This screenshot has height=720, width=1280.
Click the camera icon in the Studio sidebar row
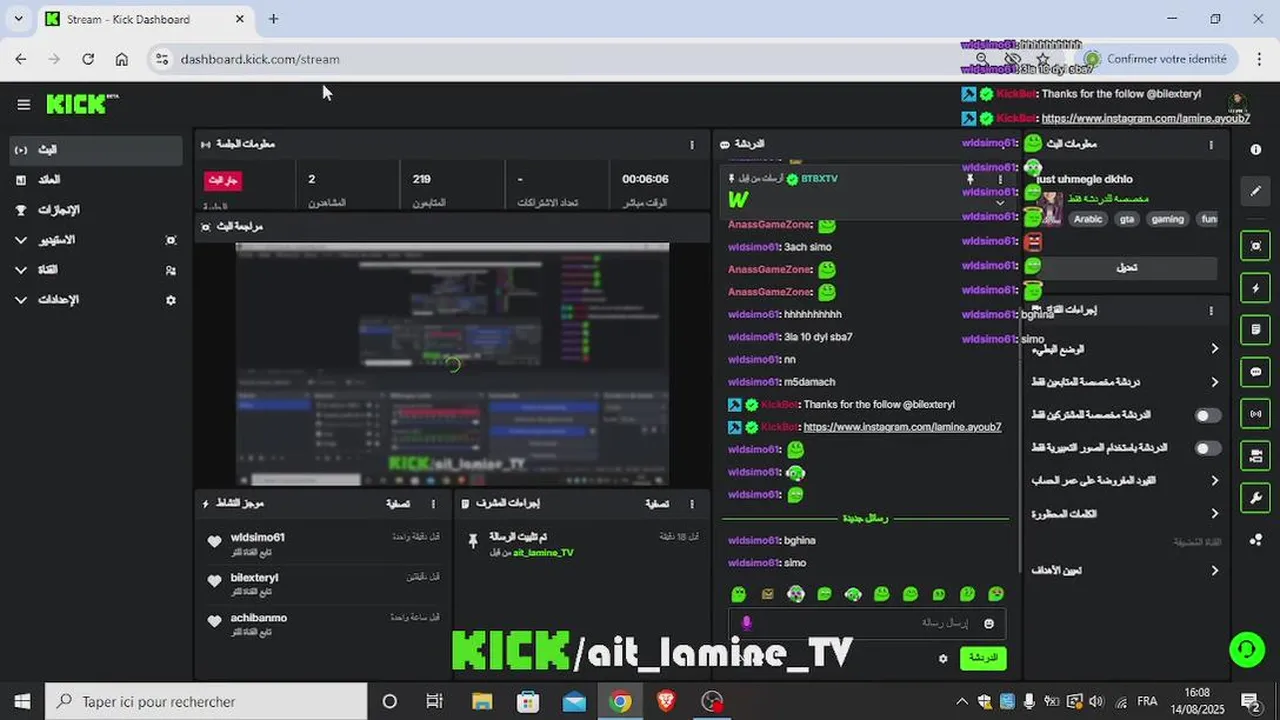[x=171, y=240]
